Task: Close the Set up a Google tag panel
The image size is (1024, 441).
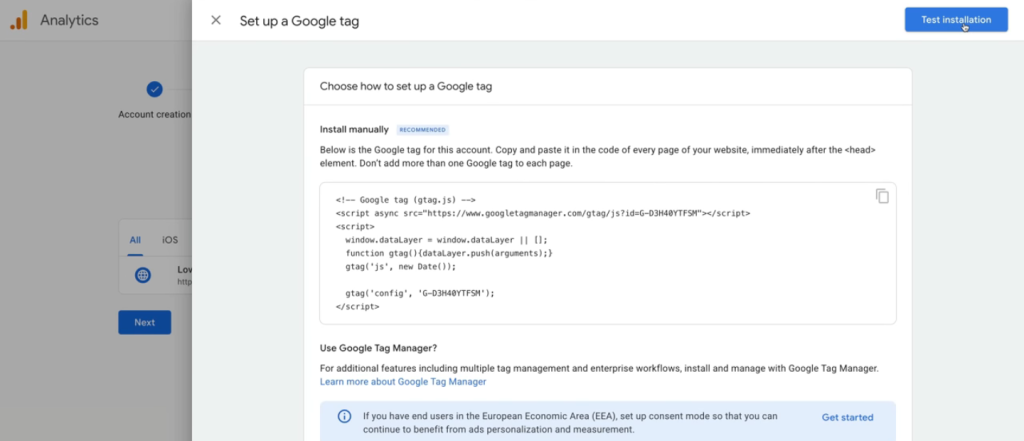Action: 216,20
